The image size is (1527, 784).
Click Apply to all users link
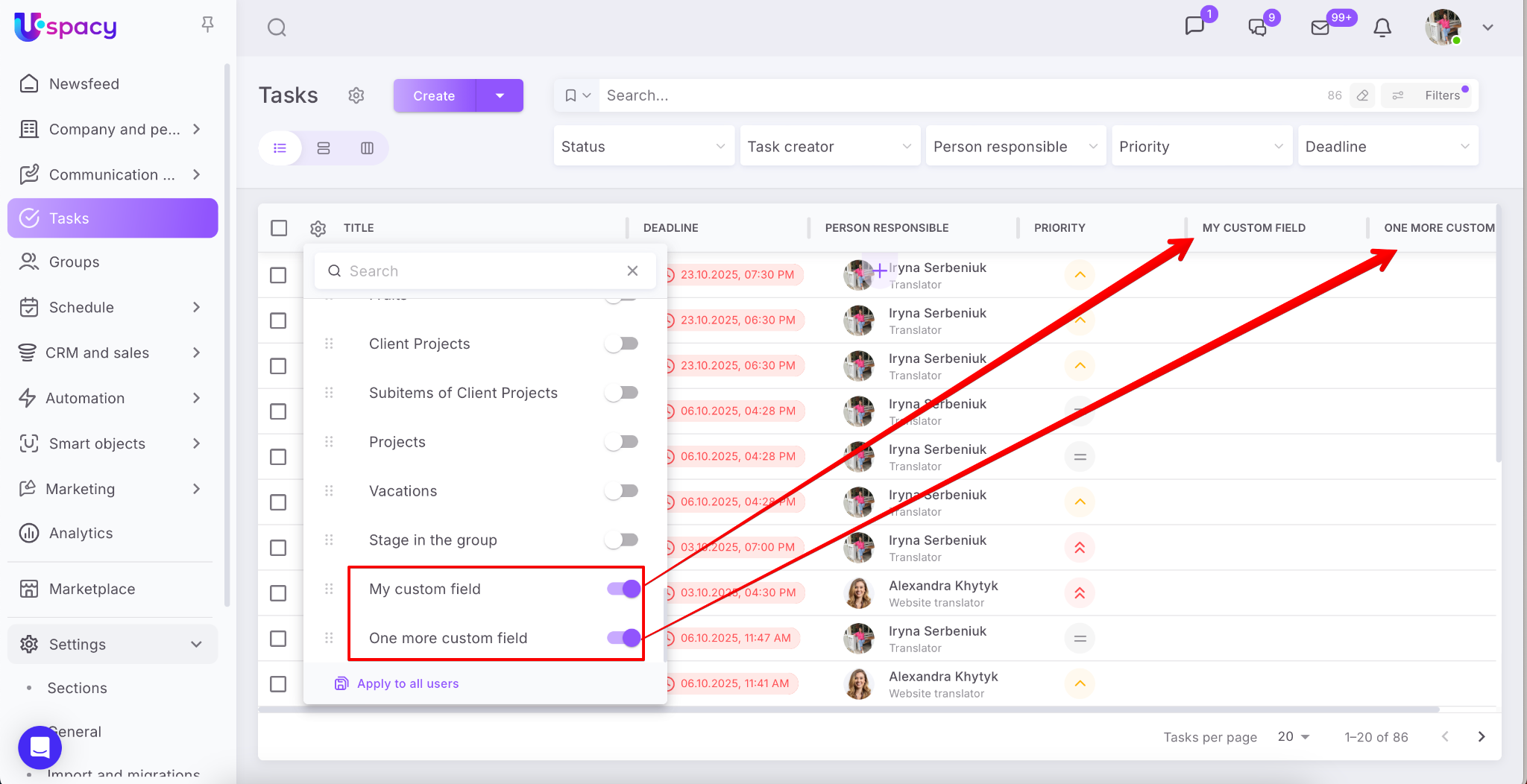pos(407,683)
